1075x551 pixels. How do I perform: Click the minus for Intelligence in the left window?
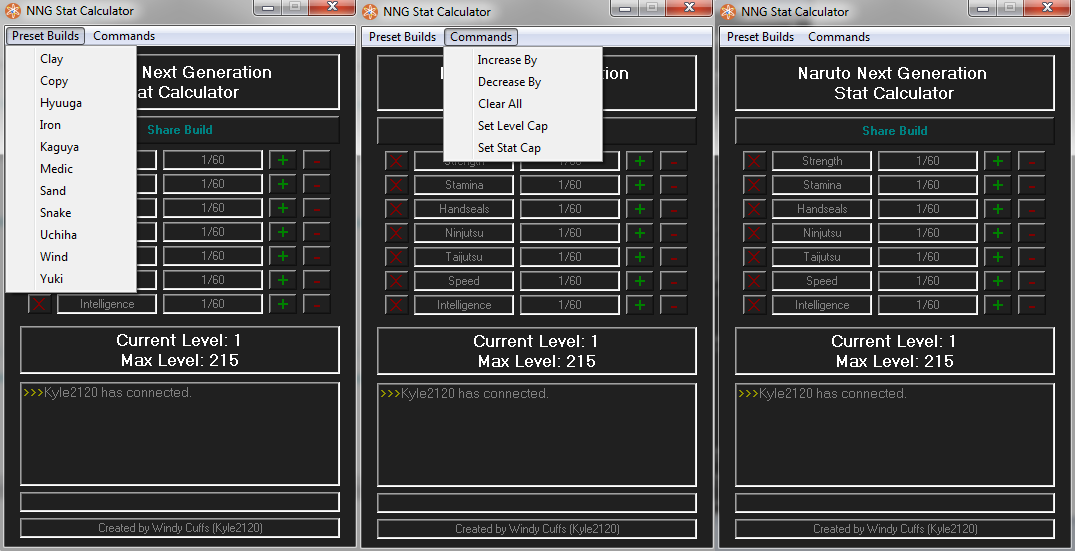click(317, 304)
